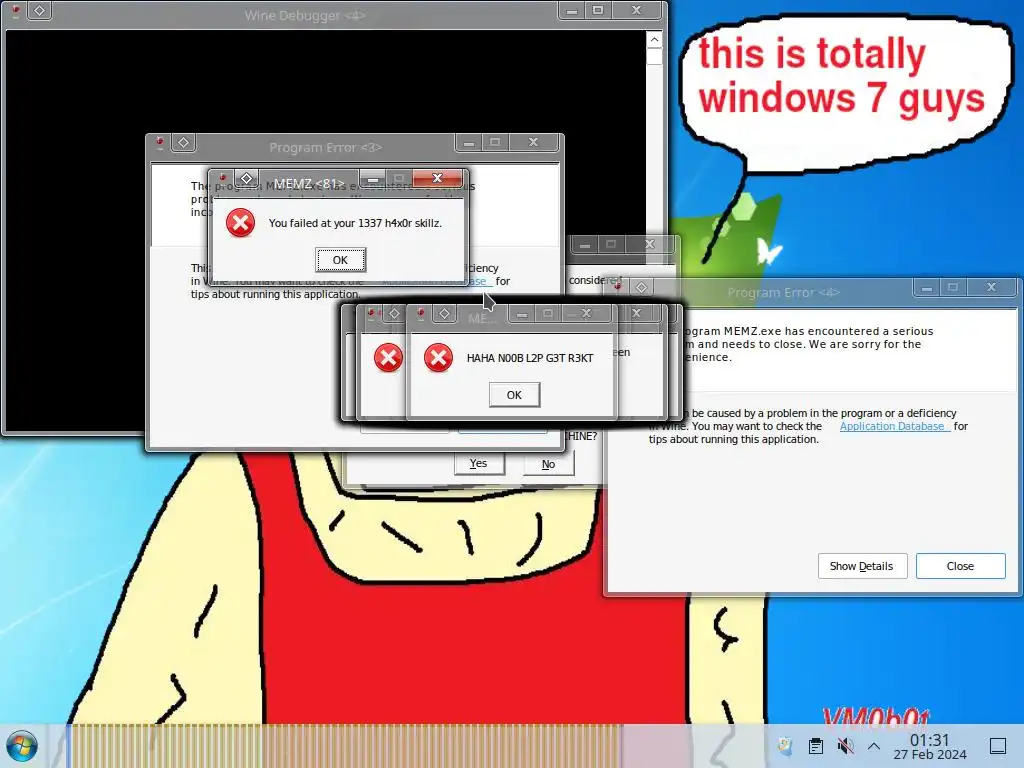Click the tray icon left of clipboard
This screenshot has width=1024, height=768.
[x=785, y=746]
